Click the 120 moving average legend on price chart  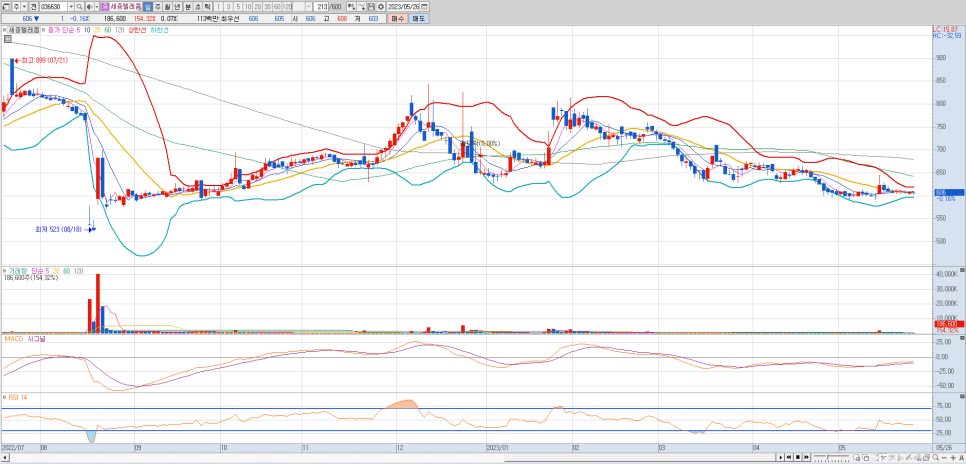[x=119, y=30]
